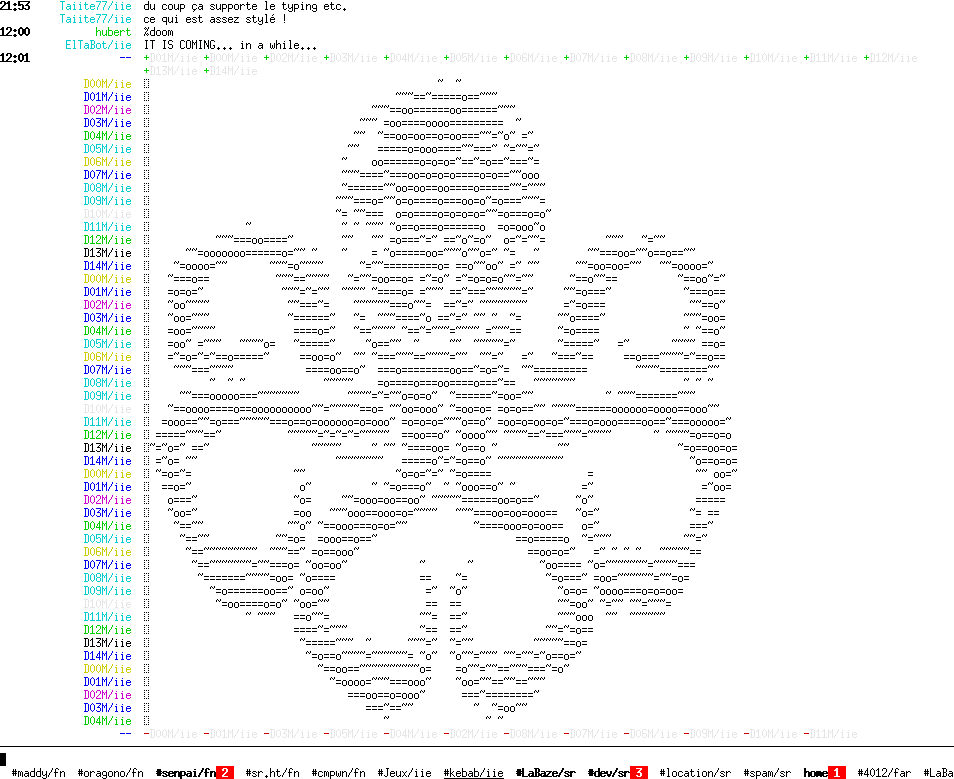Screen dimensions: 954x779
Task: Switch to the #location/sr channel
Action: click(x=695, y=773)
